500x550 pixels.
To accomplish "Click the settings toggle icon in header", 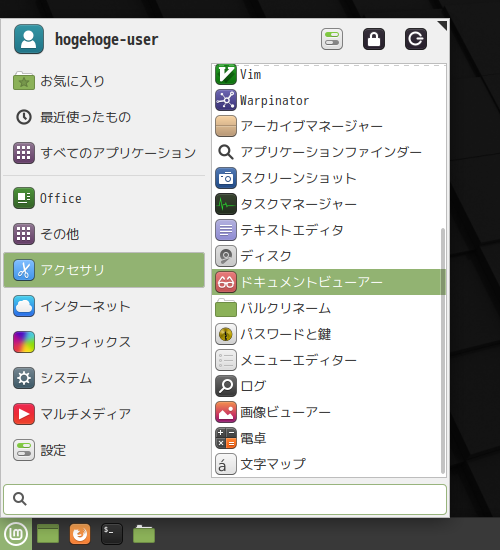I will pyautogui.click(x=332, y=39).
